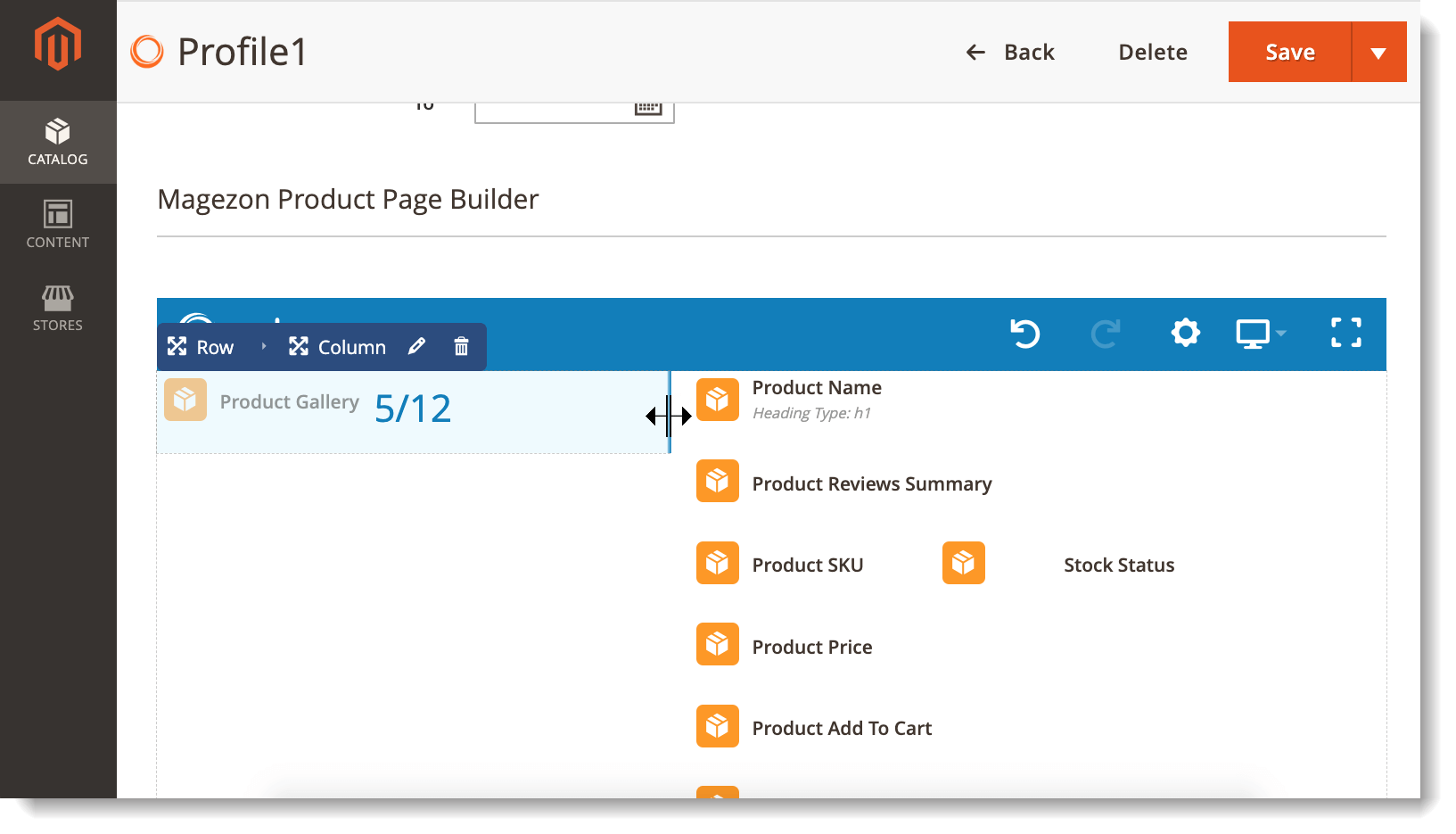The image size is (1456, 834).
Task: Delete the column using the trash icon
Action: tap(461, 346)
